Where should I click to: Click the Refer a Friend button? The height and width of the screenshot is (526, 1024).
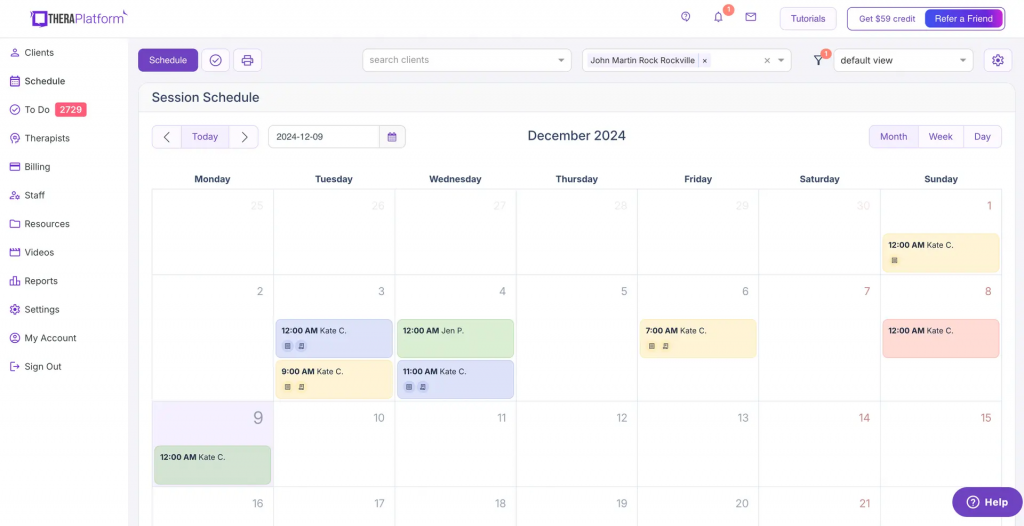(x=963, y=18)
